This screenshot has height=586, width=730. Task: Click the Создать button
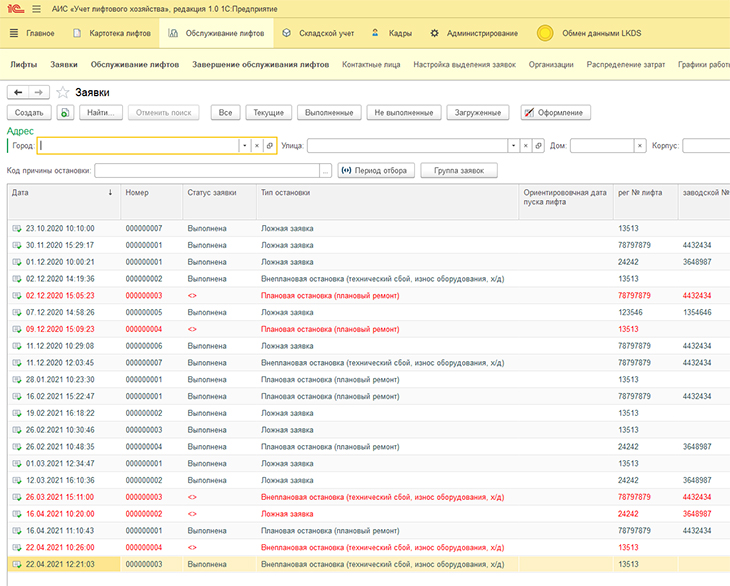tap(29, 113)
